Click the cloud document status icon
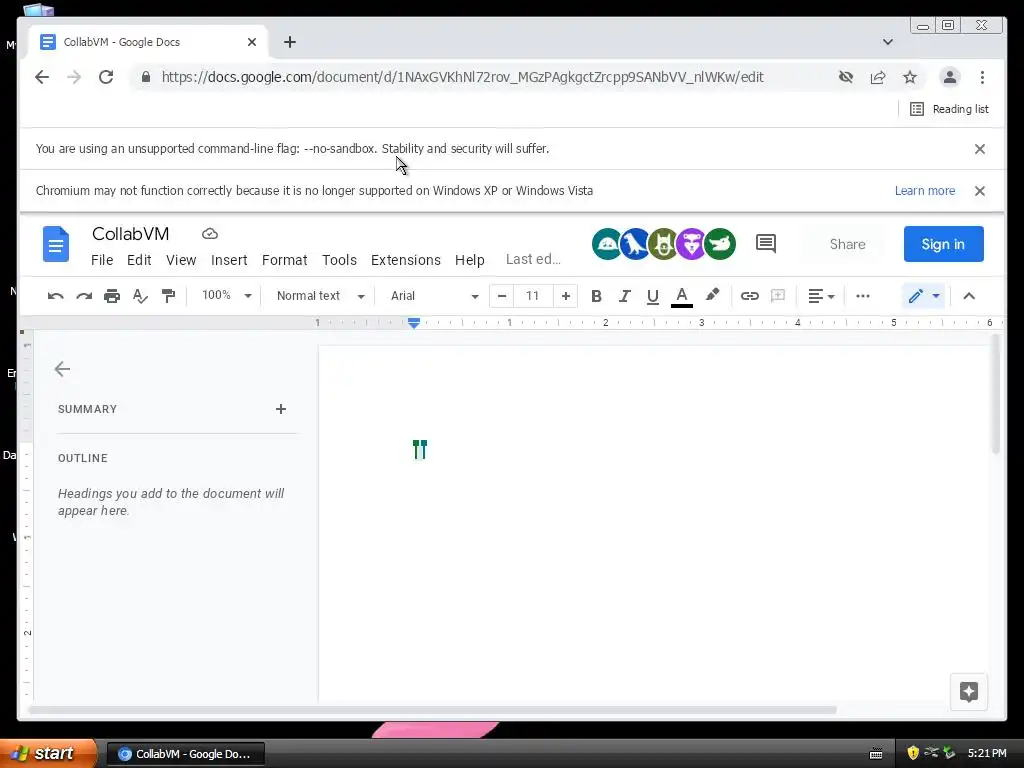The width and height of the screenshot is (1024, 768). 210,234
